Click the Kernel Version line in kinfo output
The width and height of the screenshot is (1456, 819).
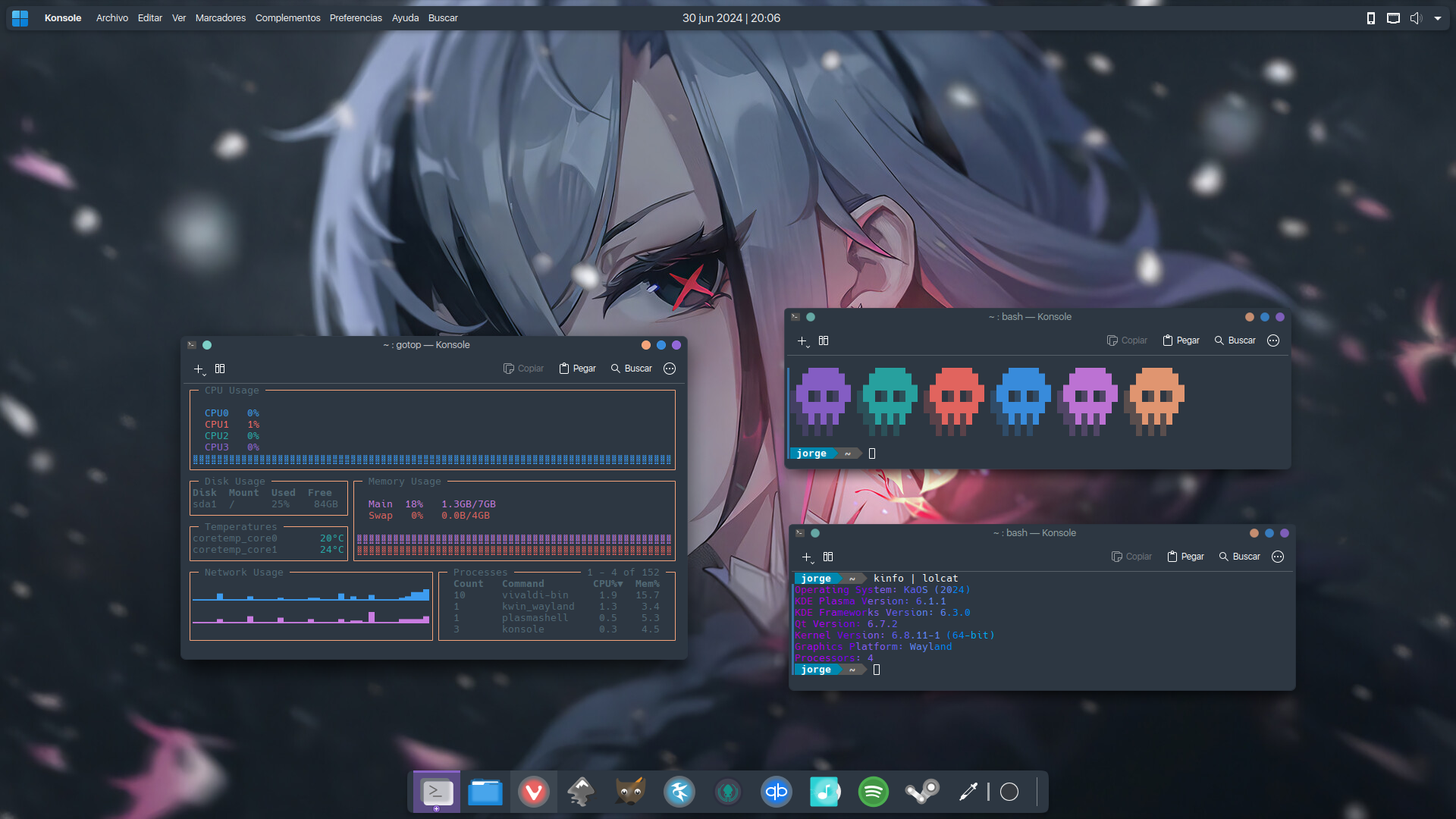pos(895,635)
